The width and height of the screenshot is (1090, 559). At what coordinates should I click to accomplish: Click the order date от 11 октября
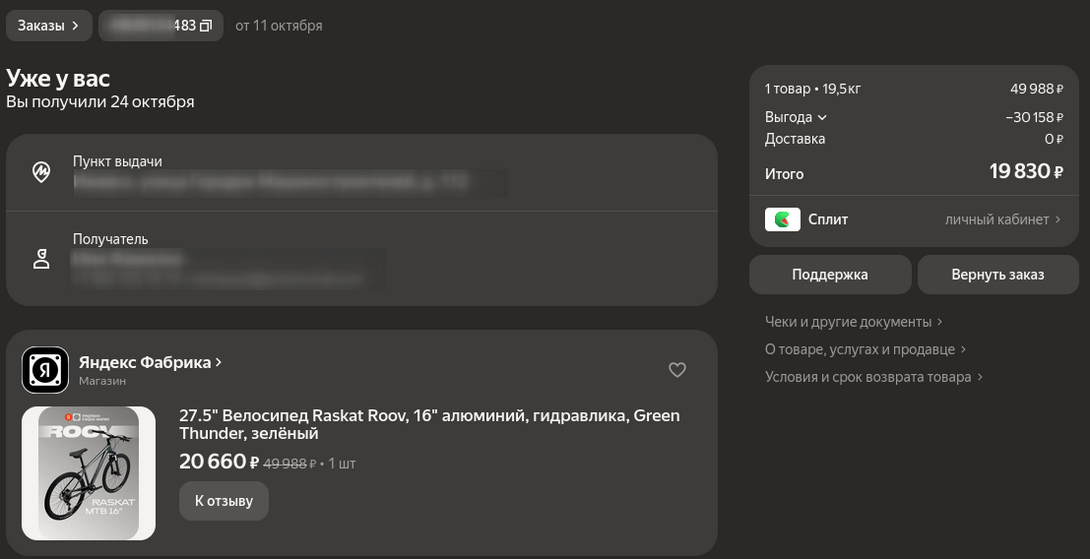tap(279, 26)
